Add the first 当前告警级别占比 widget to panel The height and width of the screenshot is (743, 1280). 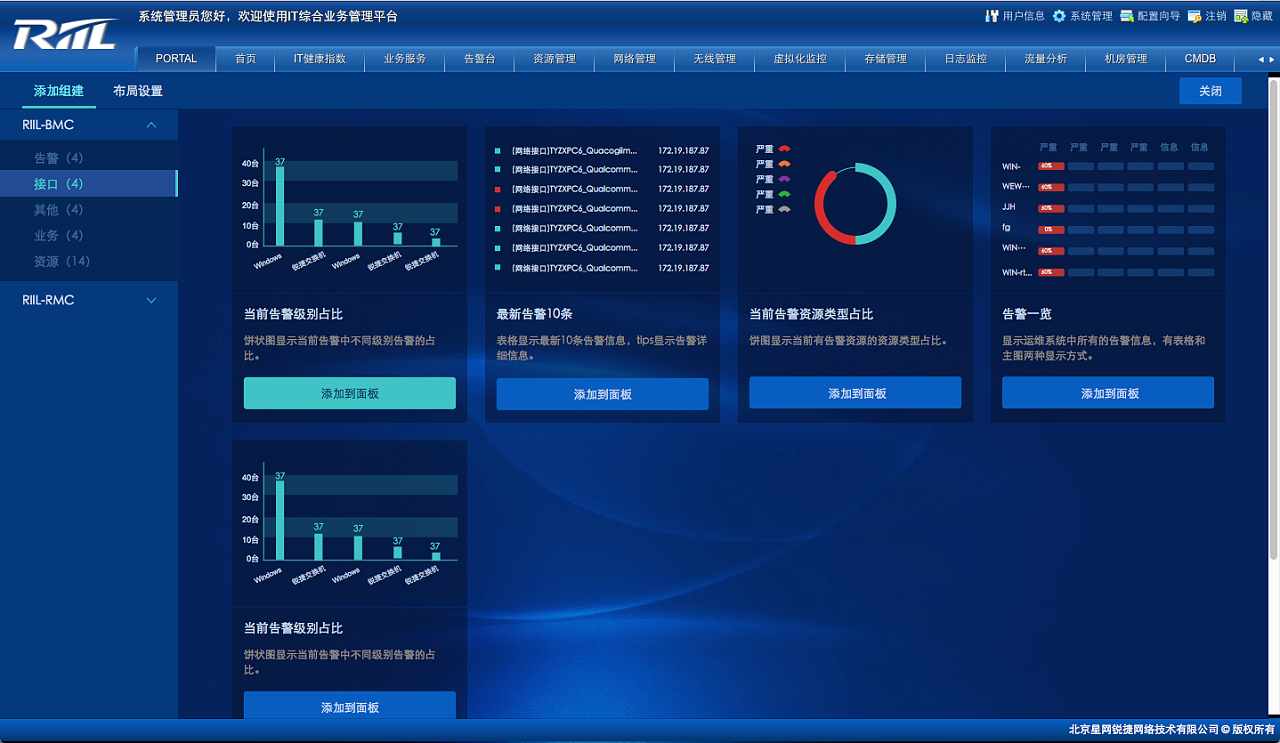pyautogui.click(x=350, y=394)
